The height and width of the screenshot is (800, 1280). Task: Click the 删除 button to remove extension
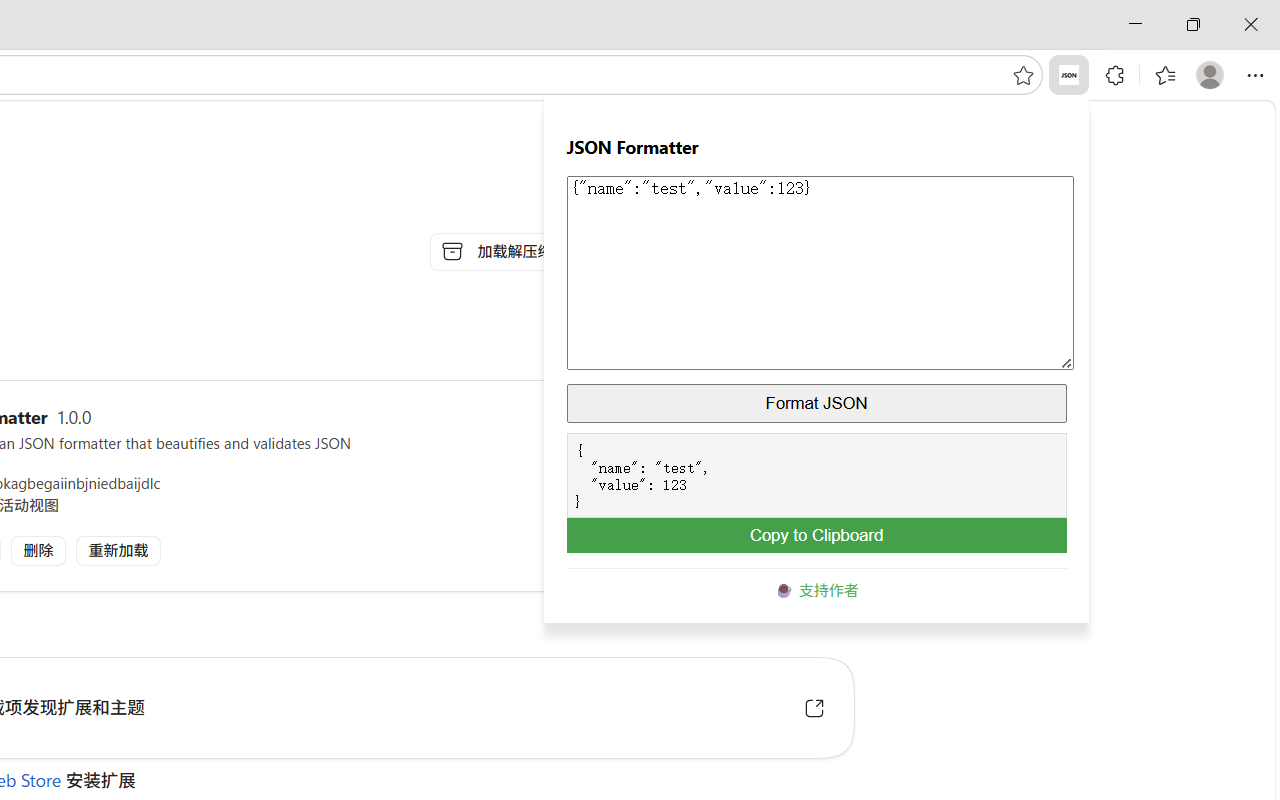tap(38, 550)
